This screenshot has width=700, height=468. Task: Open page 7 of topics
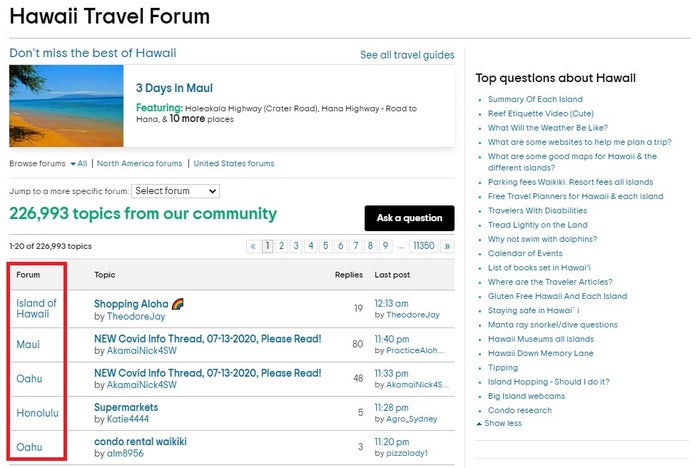356,246
